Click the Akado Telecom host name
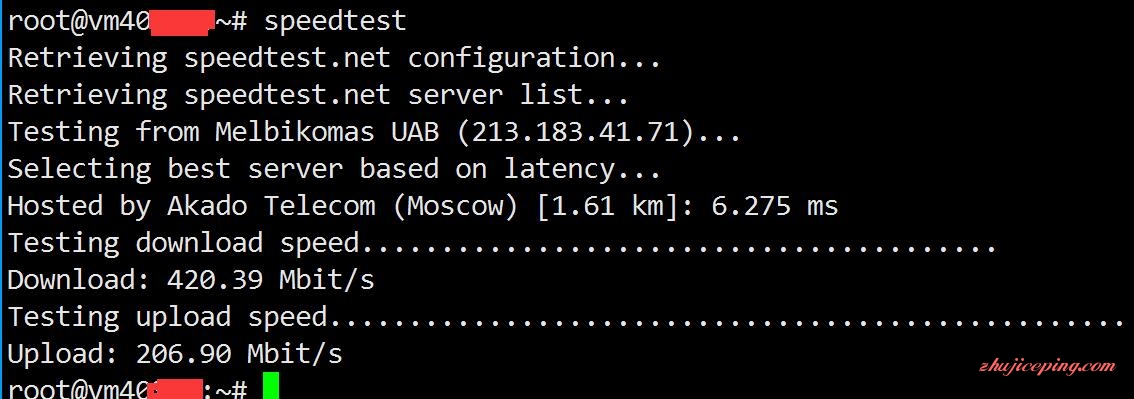The image size is (1134, 399). (x=271, y=206)
